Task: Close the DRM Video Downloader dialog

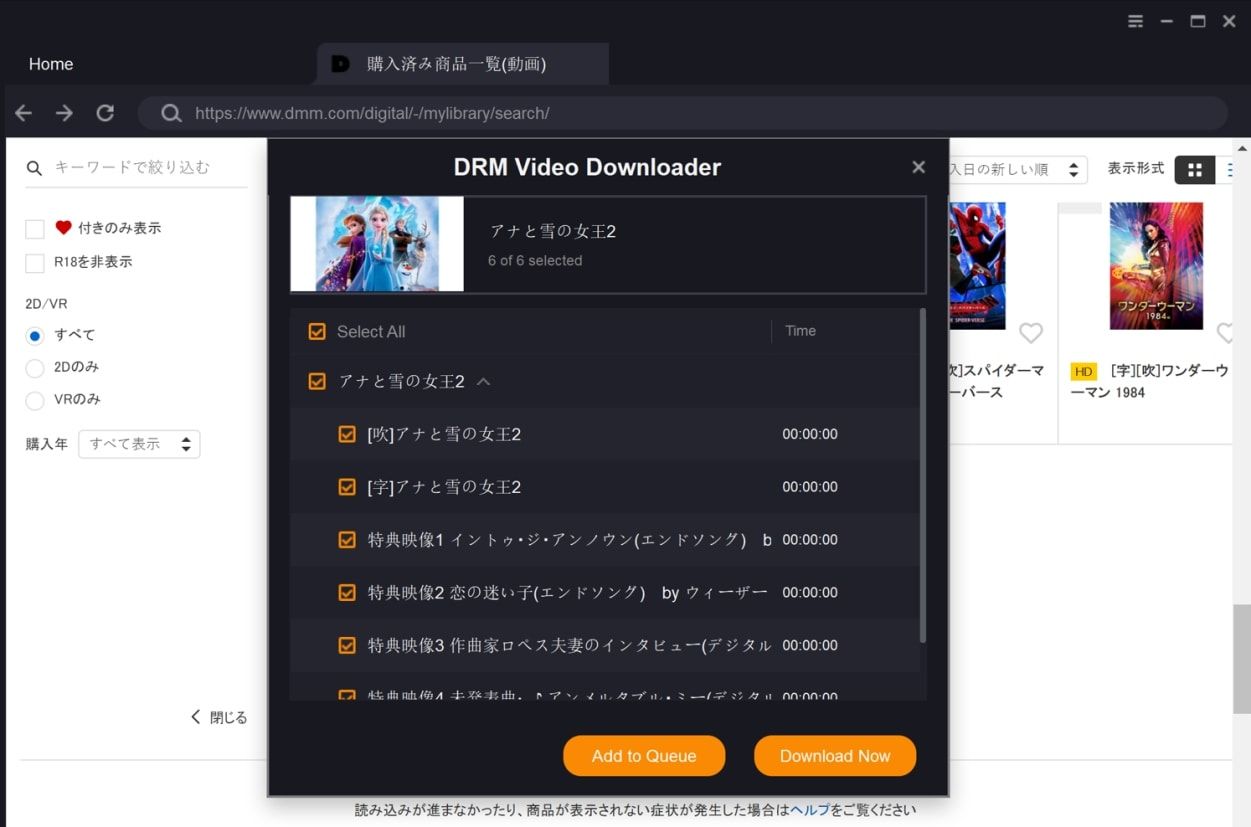Action: [x=919, y=167]
